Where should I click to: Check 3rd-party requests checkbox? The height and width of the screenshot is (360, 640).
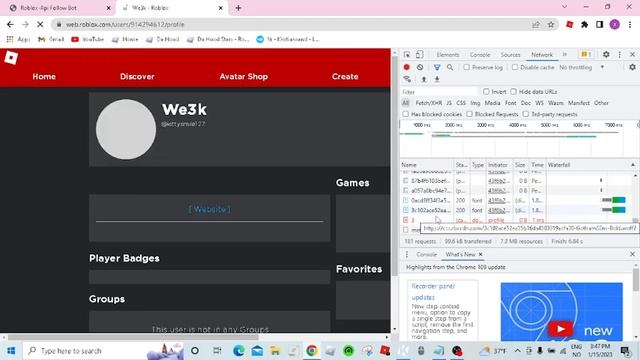(x=526, y=114)
